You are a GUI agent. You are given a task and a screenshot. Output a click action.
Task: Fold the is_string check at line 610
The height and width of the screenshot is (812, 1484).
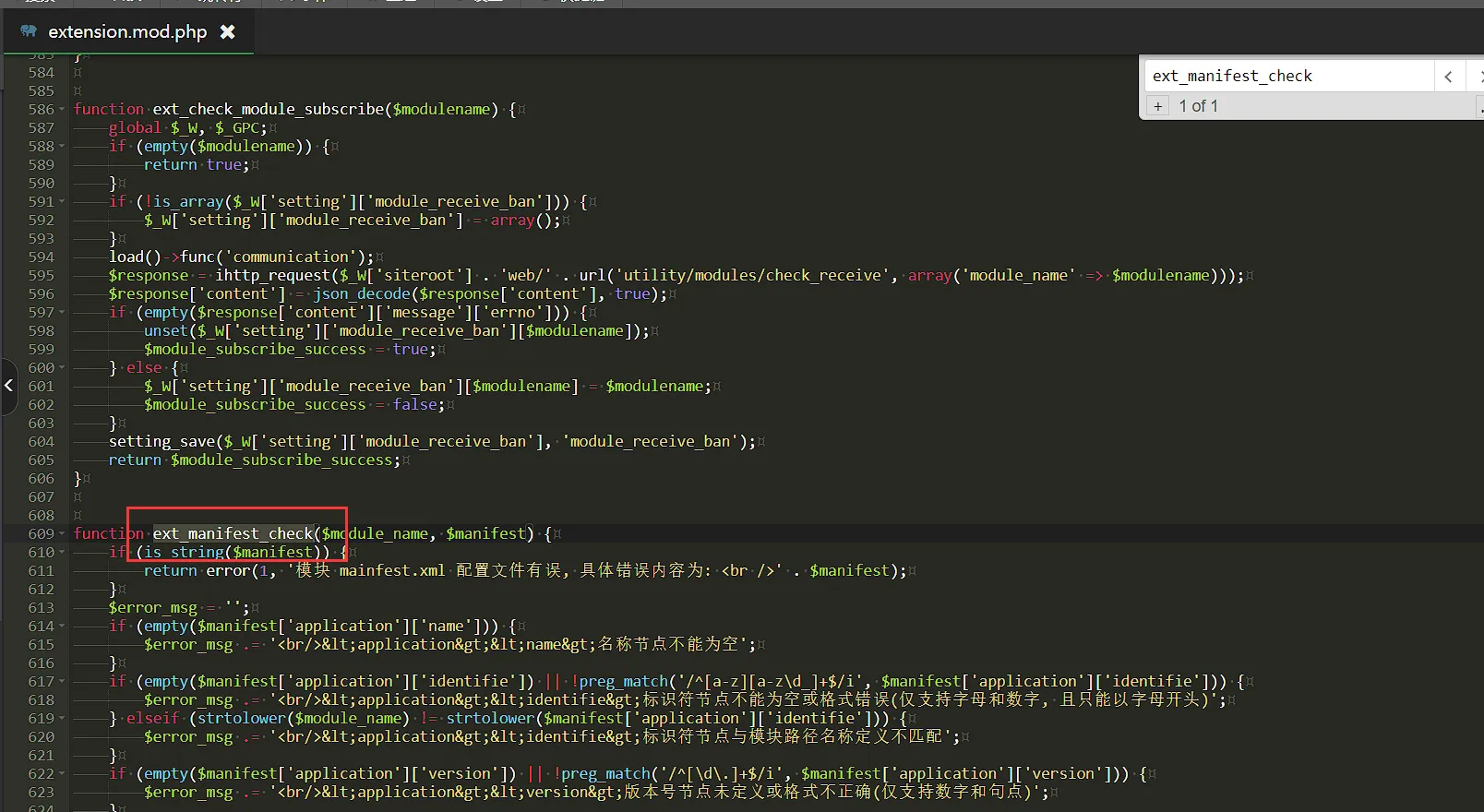click(x=62, y=552)
